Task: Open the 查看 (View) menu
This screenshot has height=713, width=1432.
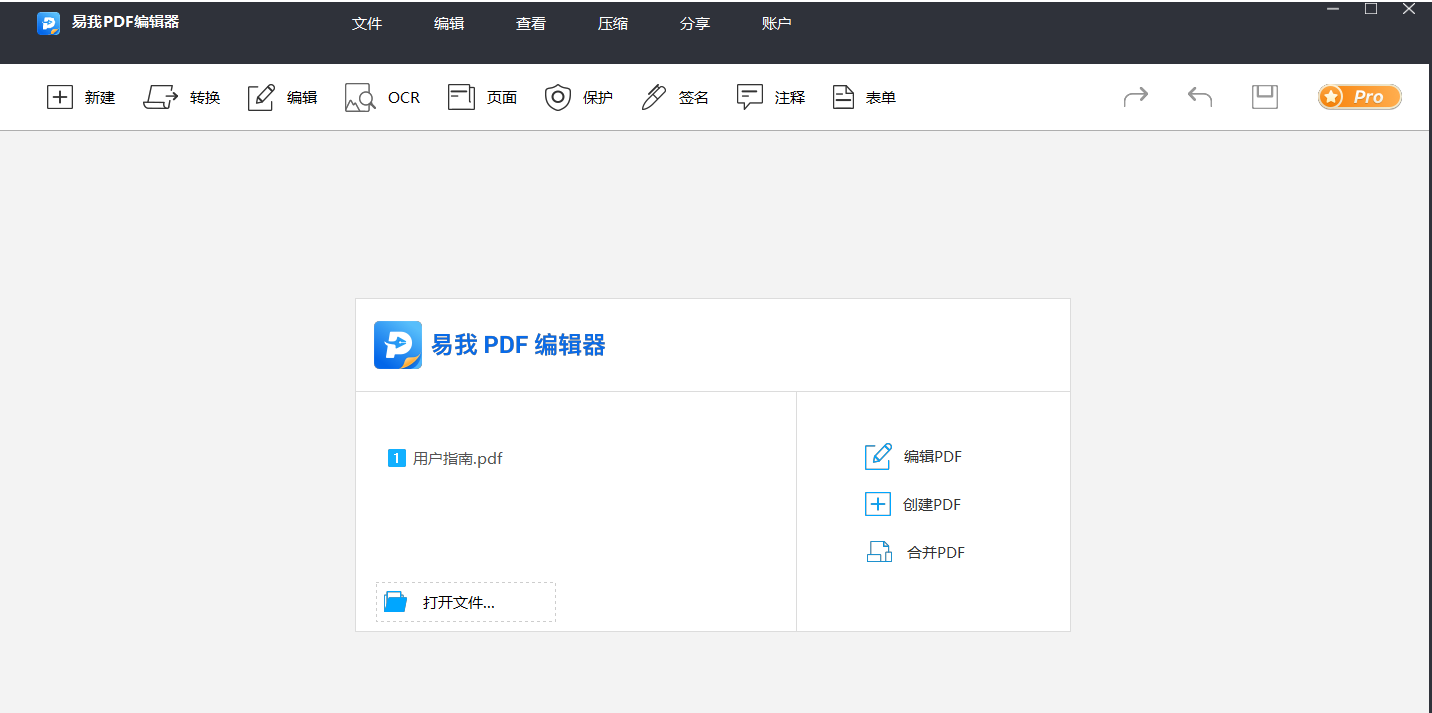Action: (531, 24)
